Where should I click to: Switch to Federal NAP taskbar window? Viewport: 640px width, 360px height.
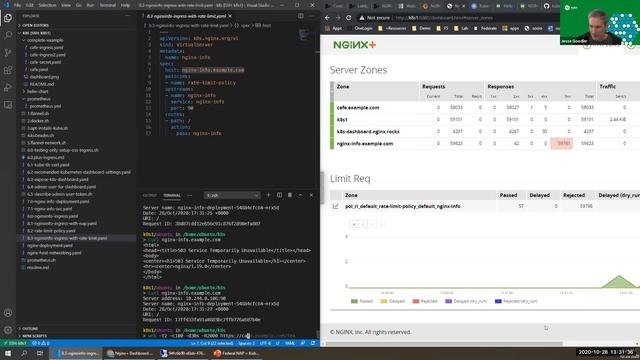(236, 353)
